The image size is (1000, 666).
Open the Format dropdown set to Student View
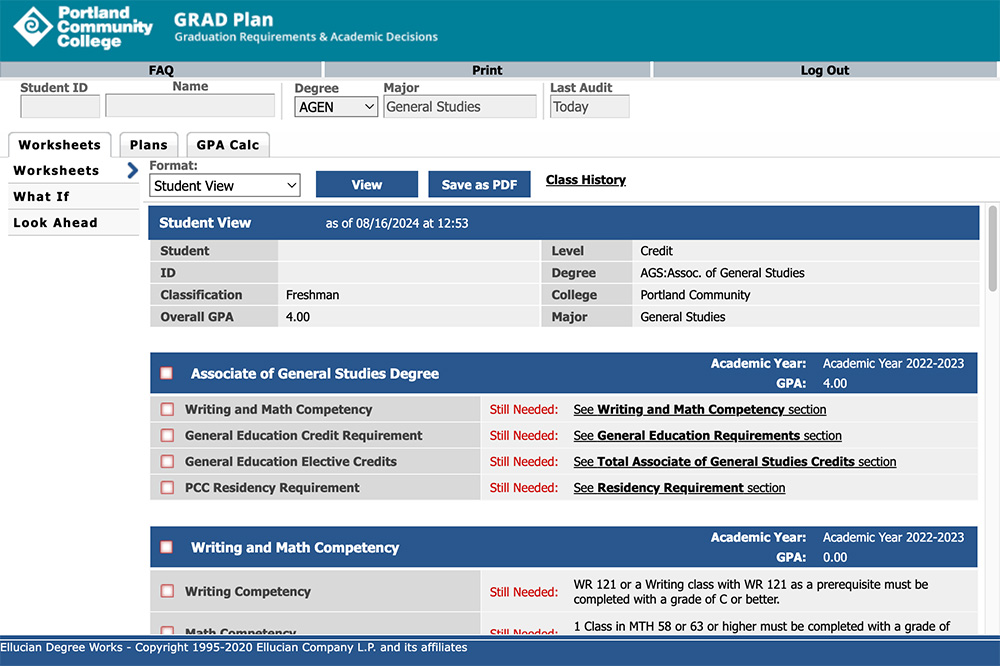[x=224, y=185]
